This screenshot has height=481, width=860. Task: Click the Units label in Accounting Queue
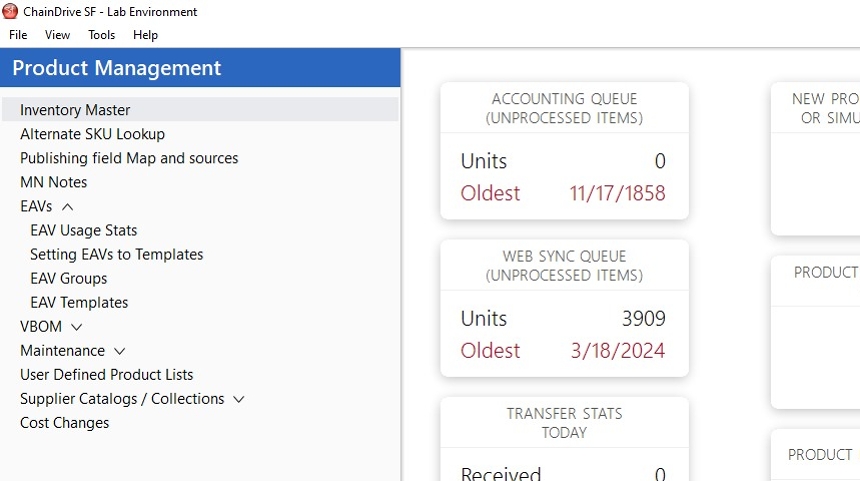[x=484, y=161]
